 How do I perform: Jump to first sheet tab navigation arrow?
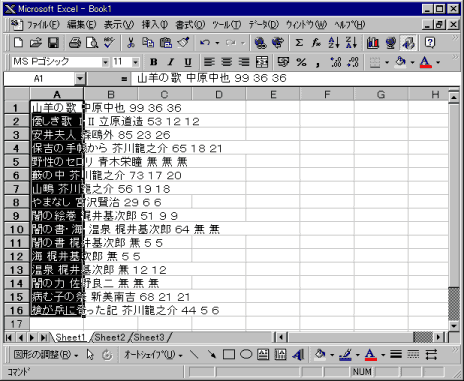(x=9, y=338)
